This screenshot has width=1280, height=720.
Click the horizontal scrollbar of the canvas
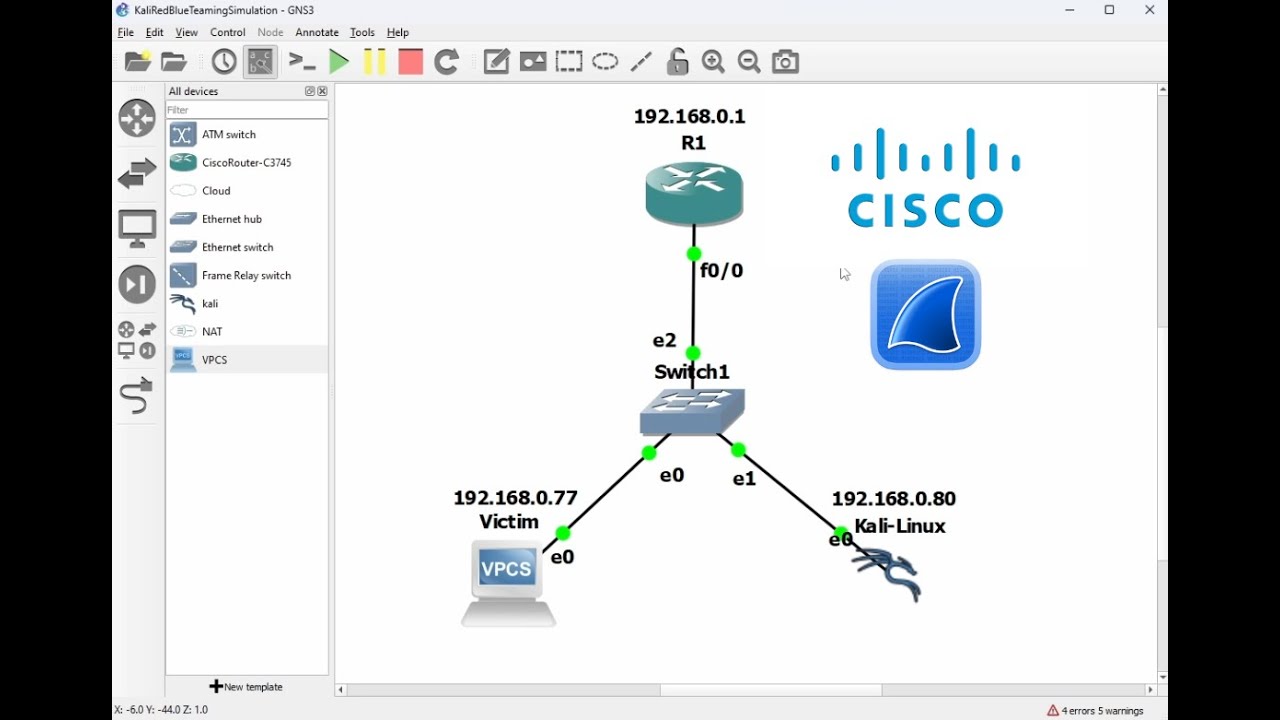click(770, 690)
